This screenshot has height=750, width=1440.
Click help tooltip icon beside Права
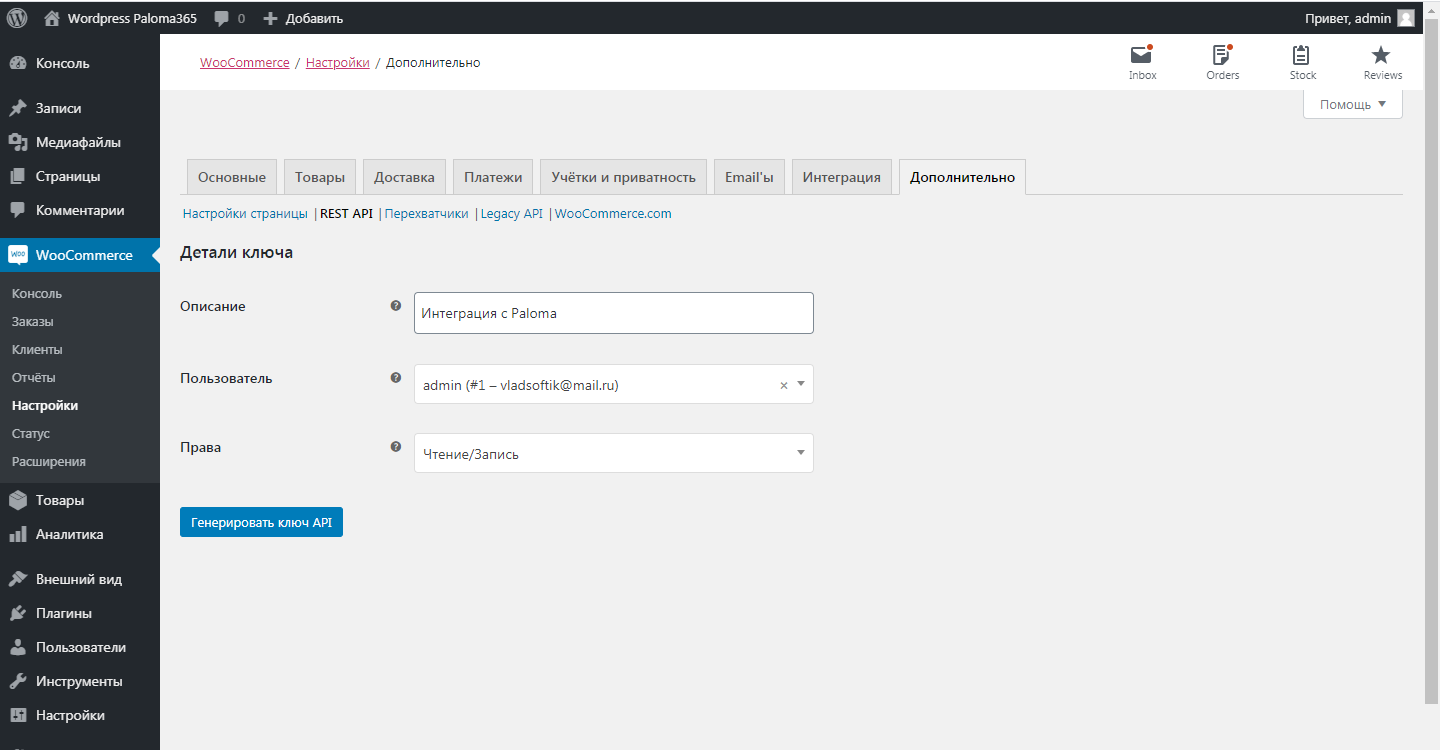396,447
